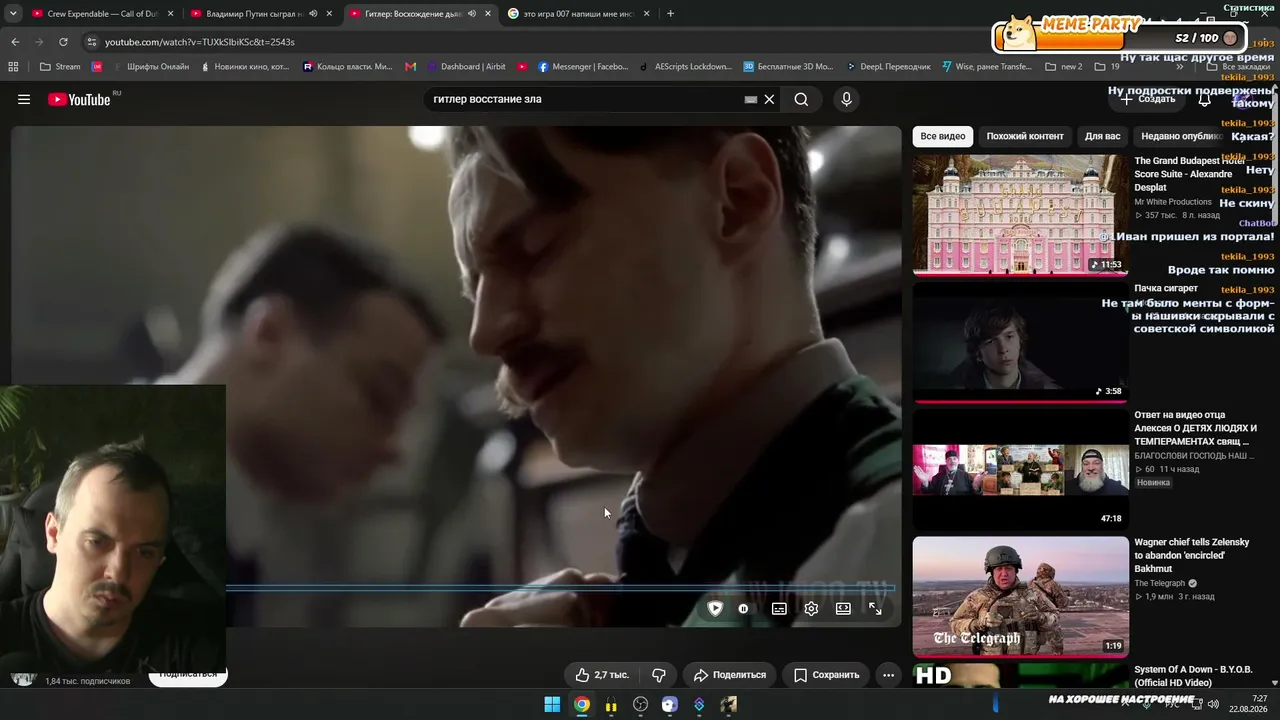Select the Все видео filter chip

click(943, 136)
